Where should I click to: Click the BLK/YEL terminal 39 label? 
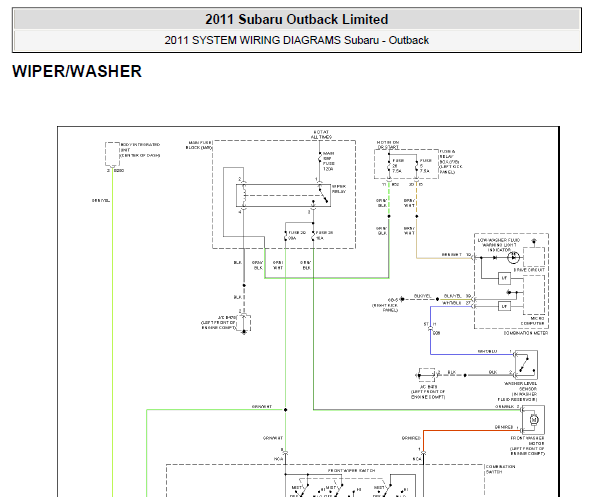[457, 296]
